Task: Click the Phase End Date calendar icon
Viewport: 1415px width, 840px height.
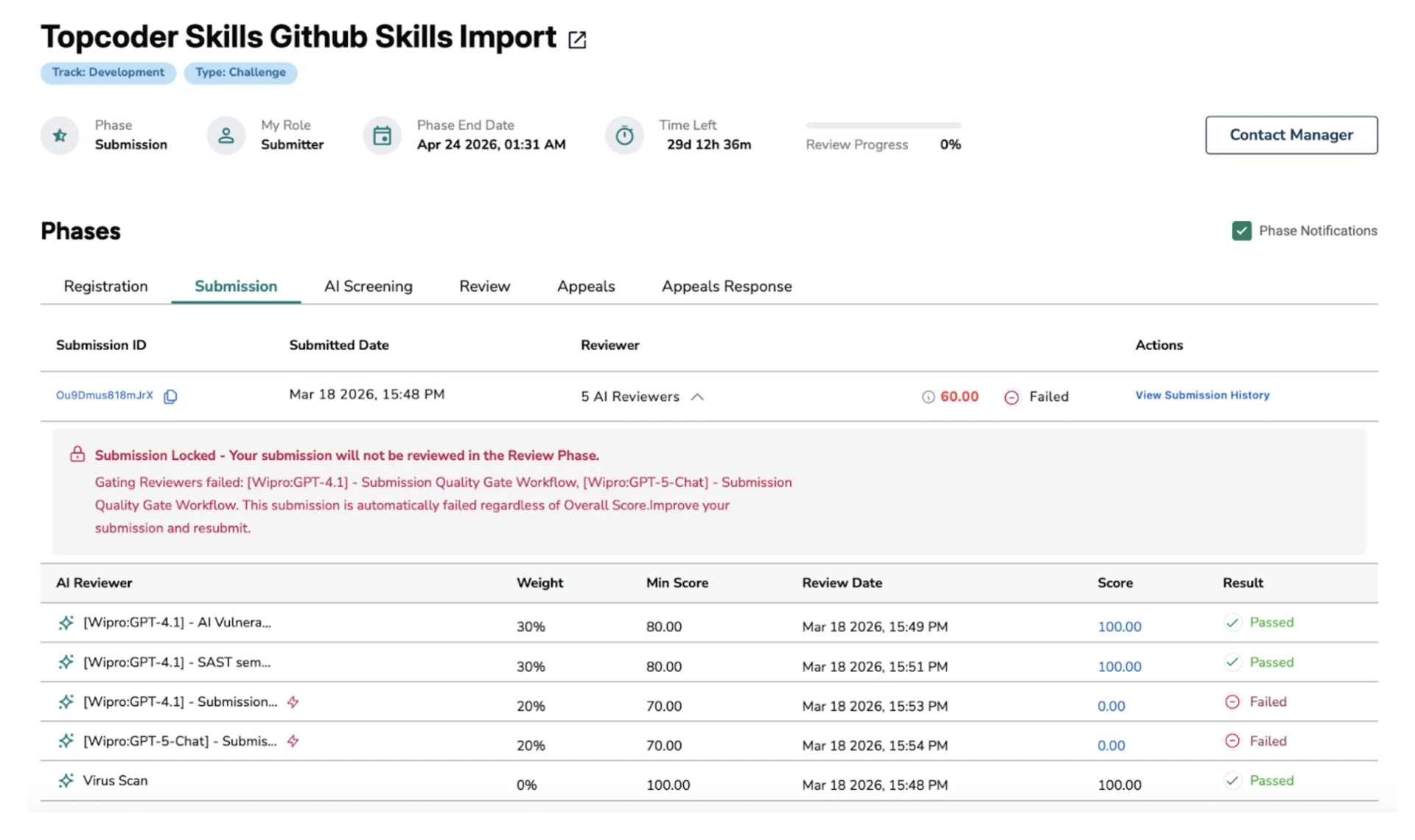Action: (382, 136)
